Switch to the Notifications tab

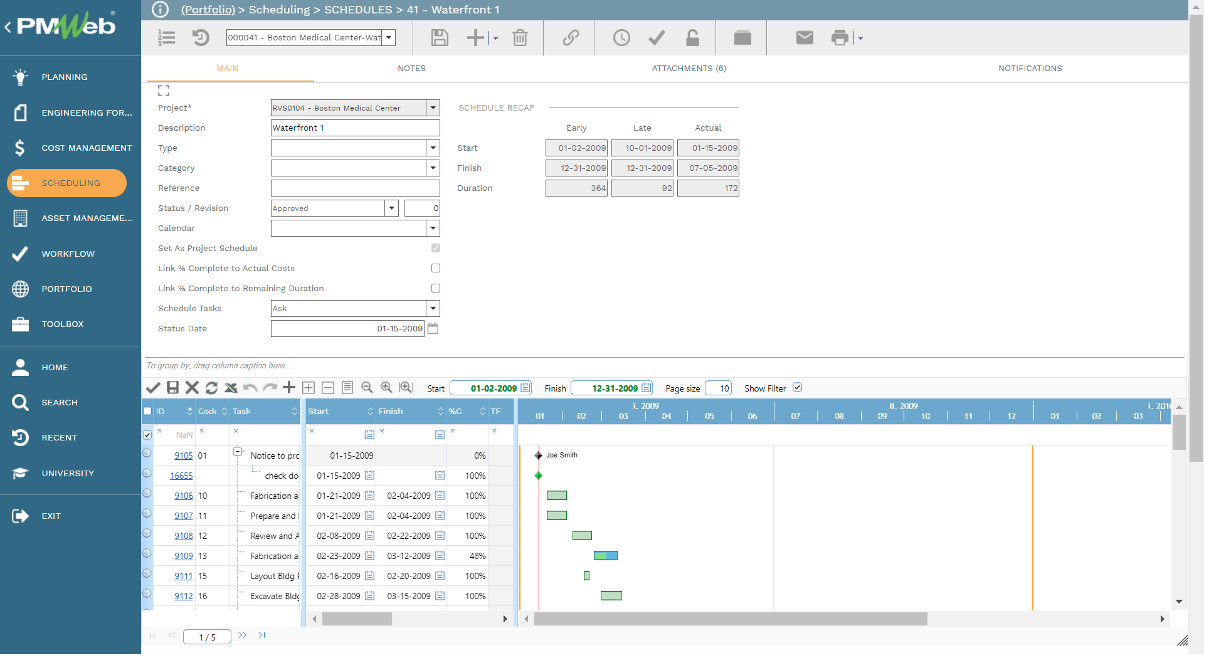[x=1030, y=68]
